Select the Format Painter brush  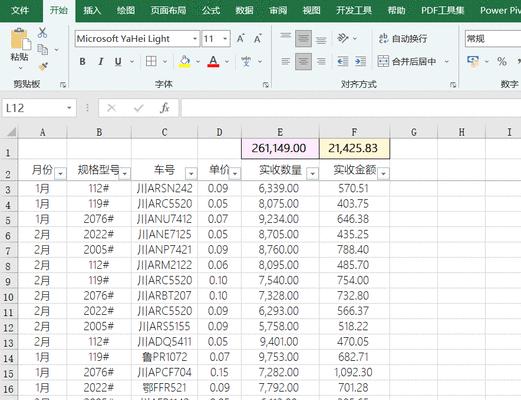point(43,66)
